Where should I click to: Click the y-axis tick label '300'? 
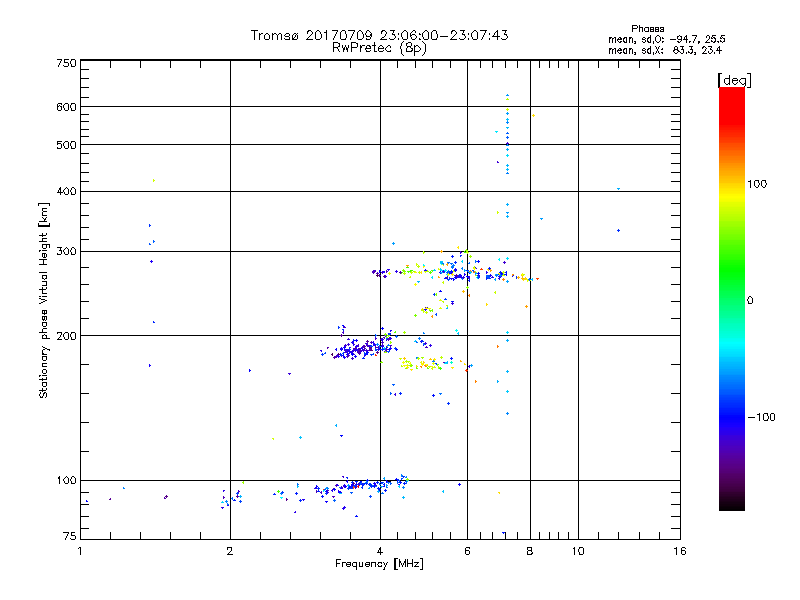coord(66,252)
